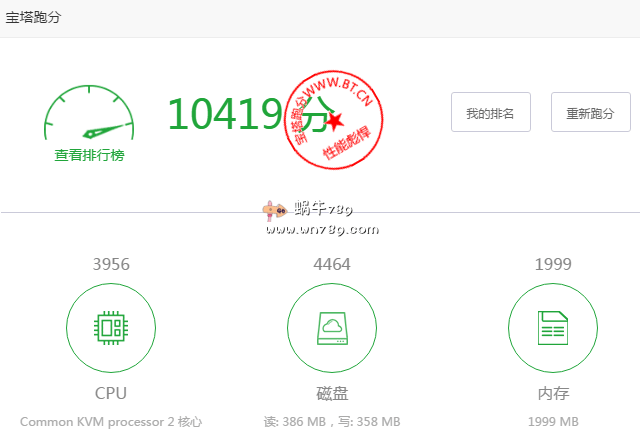Screen dimensions: 640x436
Task: Click the CPU score 3956
Action: [111, 264]
